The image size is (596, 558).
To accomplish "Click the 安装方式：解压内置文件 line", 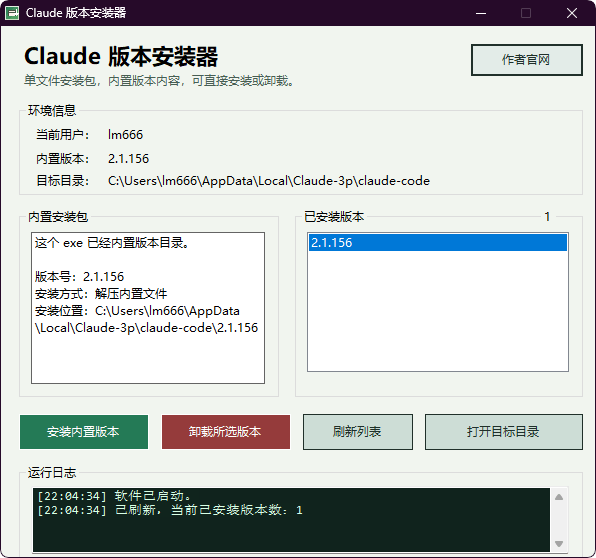I will pos(101,294).
